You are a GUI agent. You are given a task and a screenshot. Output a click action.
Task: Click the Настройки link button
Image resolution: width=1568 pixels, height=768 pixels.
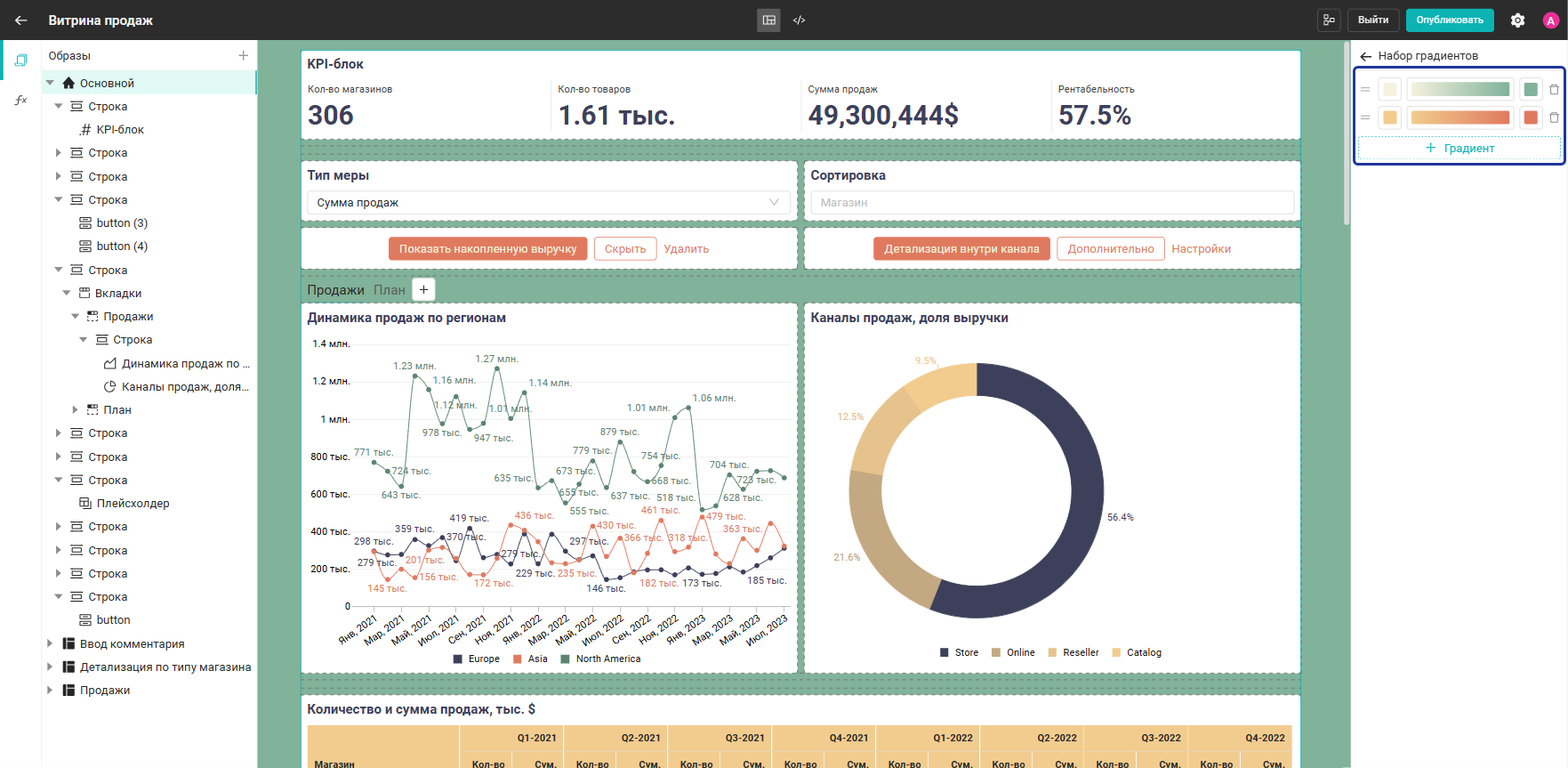(x=1201, y=249)
